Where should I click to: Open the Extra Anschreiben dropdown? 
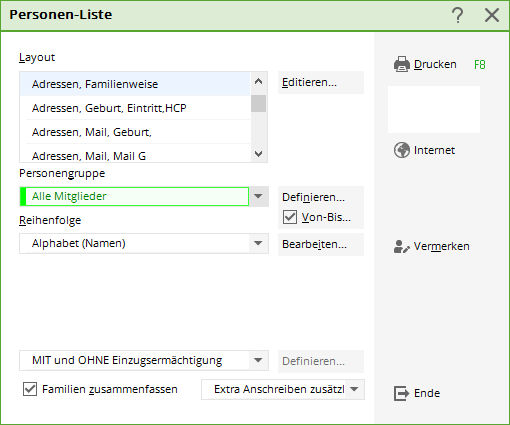click(355, 389)
